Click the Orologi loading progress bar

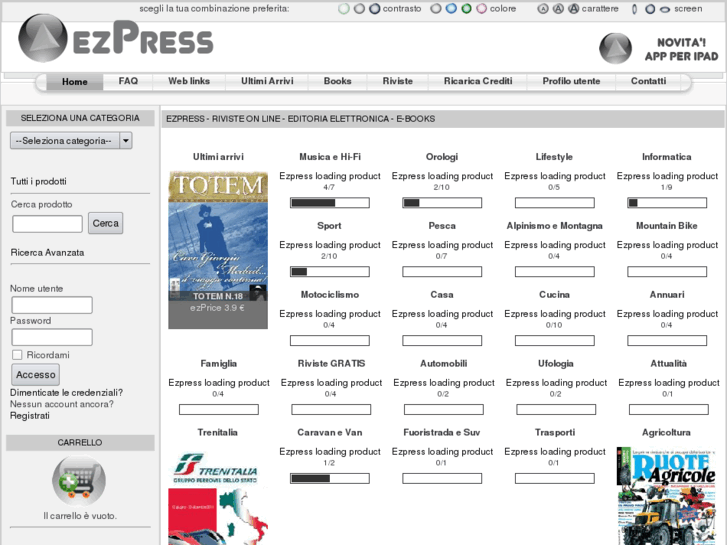pos(442,203)
